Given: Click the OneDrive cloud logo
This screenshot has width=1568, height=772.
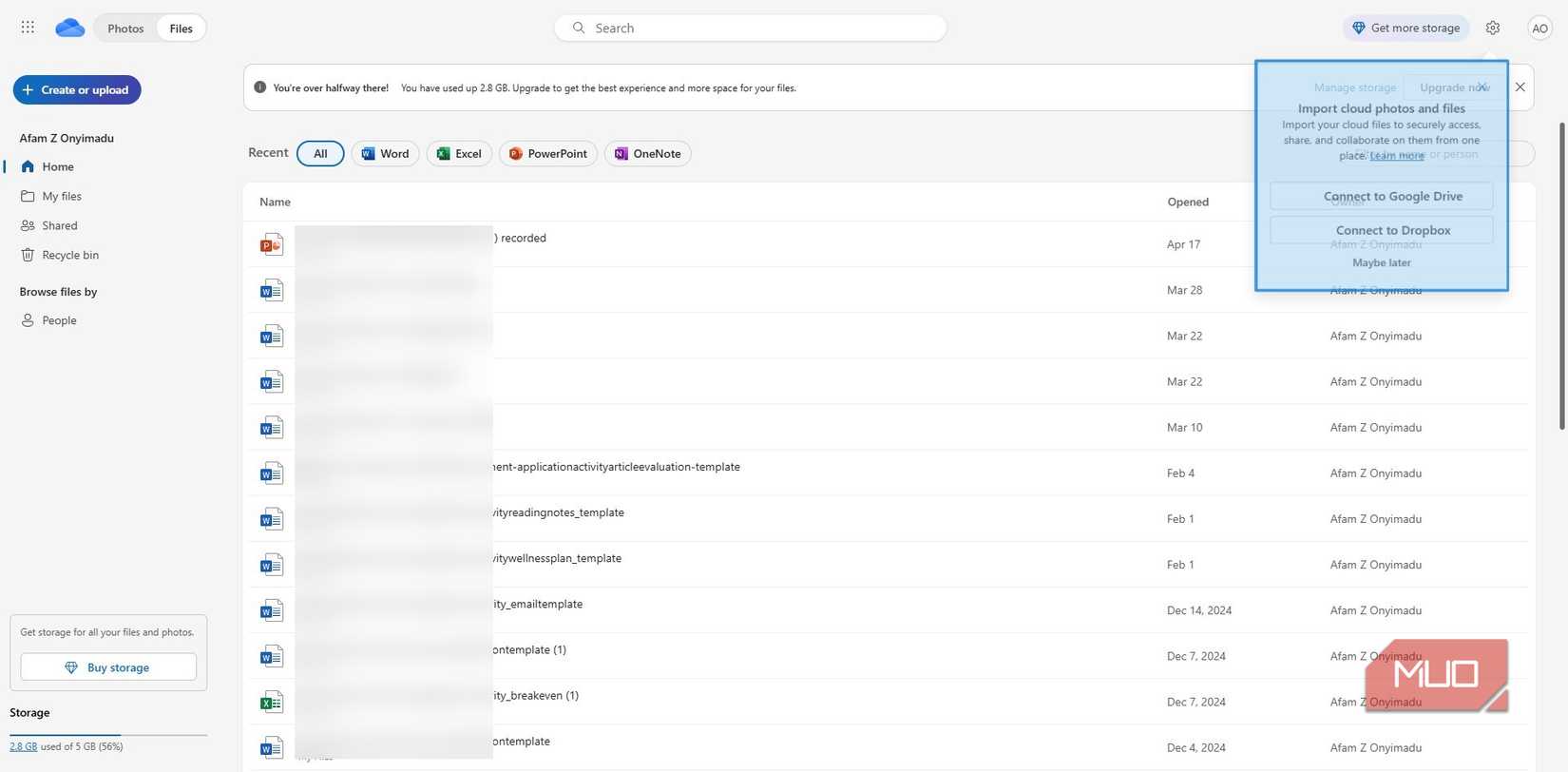Looking at the screenshot, I should click(x=69, y=28).
